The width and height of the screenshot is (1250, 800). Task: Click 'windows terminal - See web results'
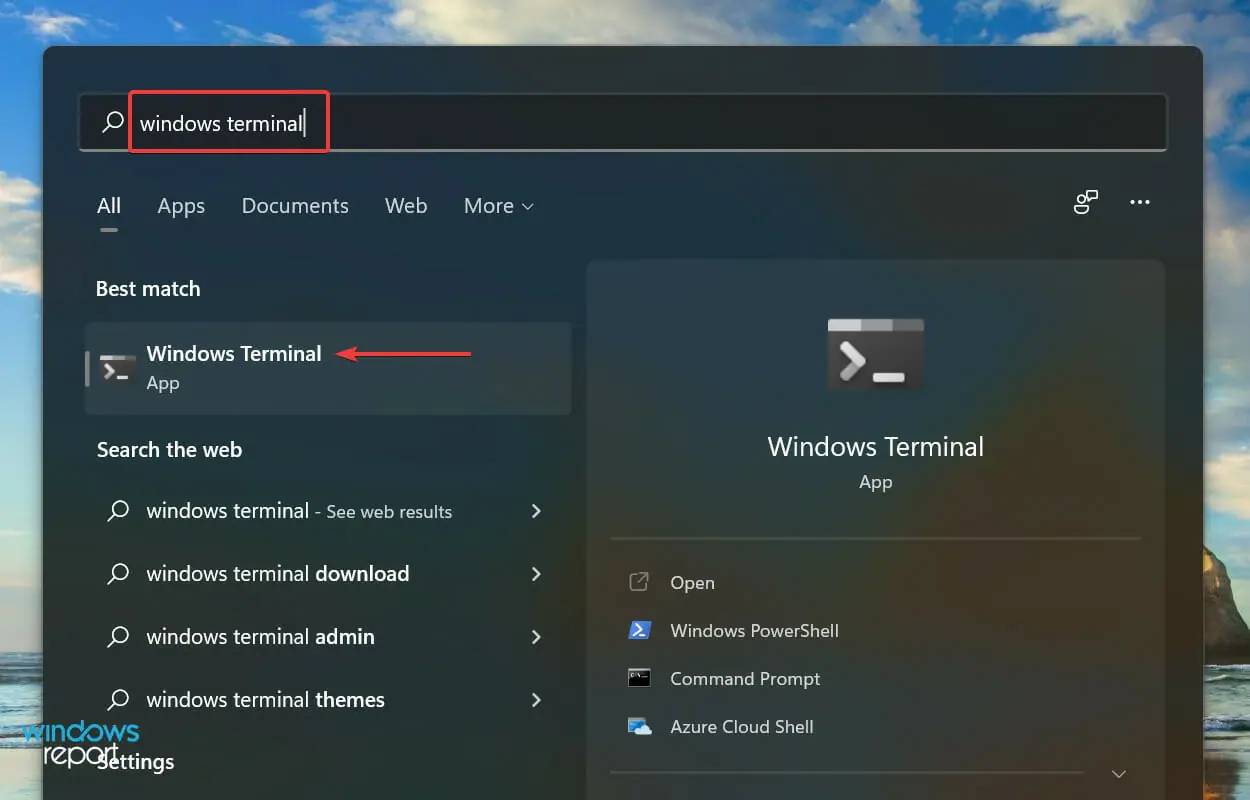298,511
